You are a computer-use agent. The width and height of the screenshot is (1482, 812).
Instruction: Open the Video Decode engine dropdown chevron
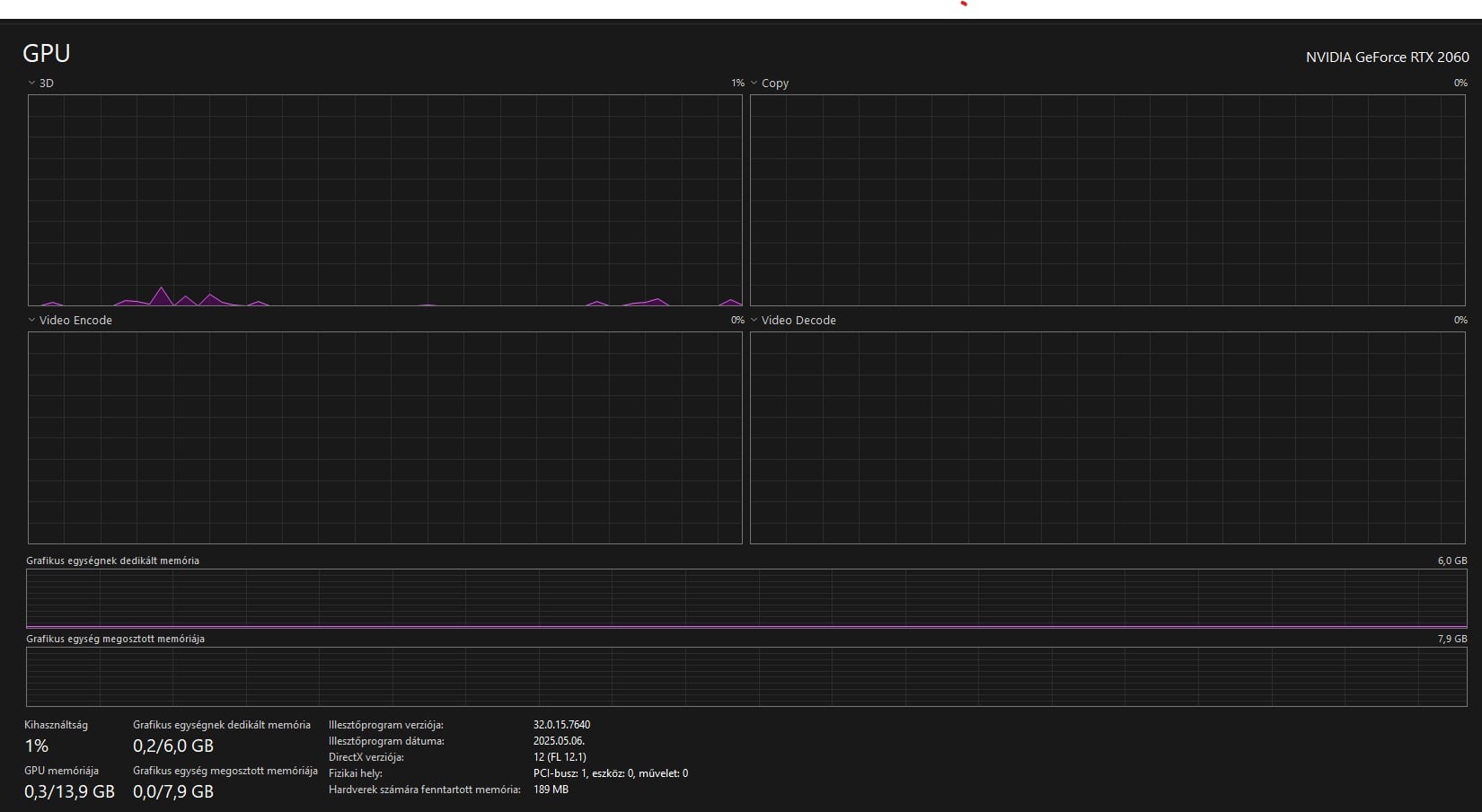pyautogui.click(x=754, y=320)
